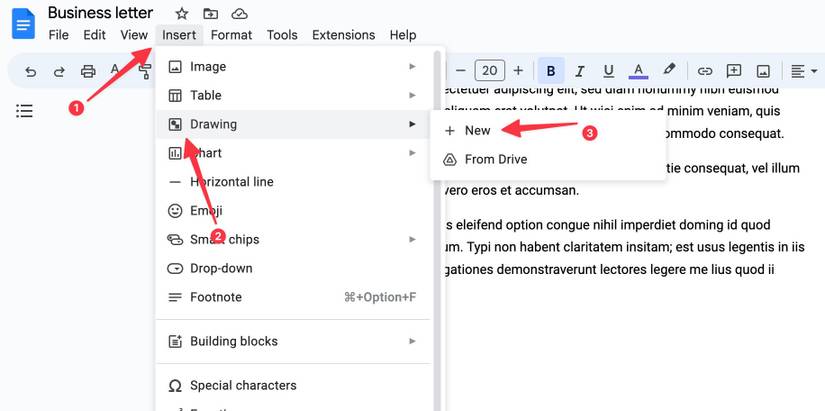Click the Drop-down pill icon
Viewport: 825px width, 411px height.
tap(175, 268)
